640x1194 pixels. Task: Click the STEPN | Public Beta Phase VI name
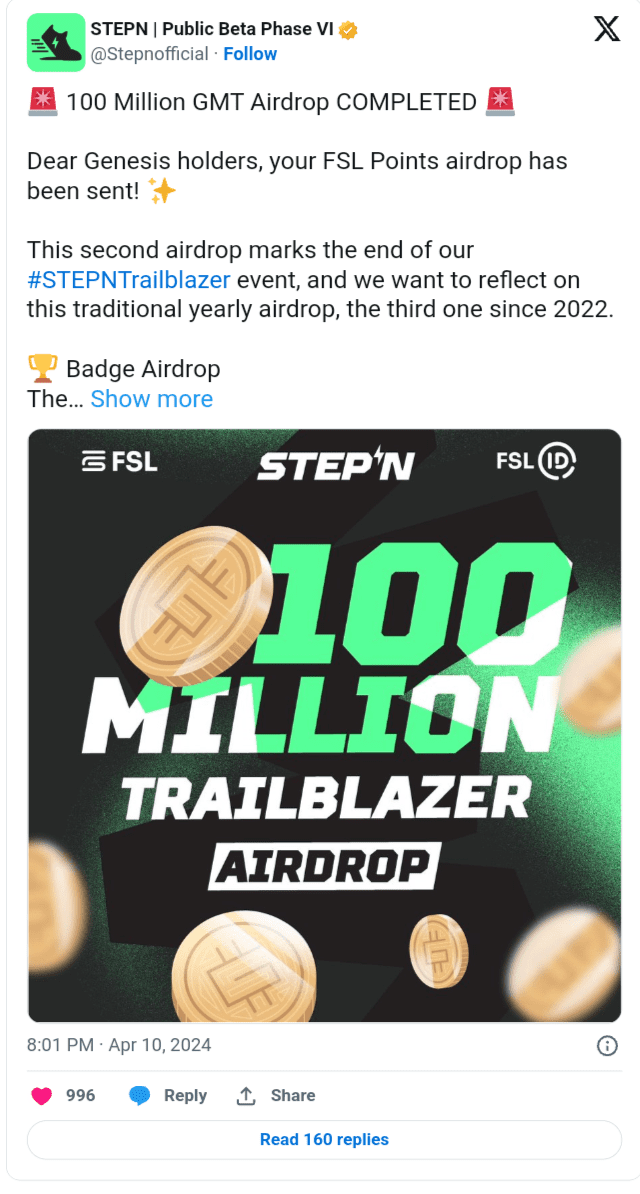coord(212,29)
